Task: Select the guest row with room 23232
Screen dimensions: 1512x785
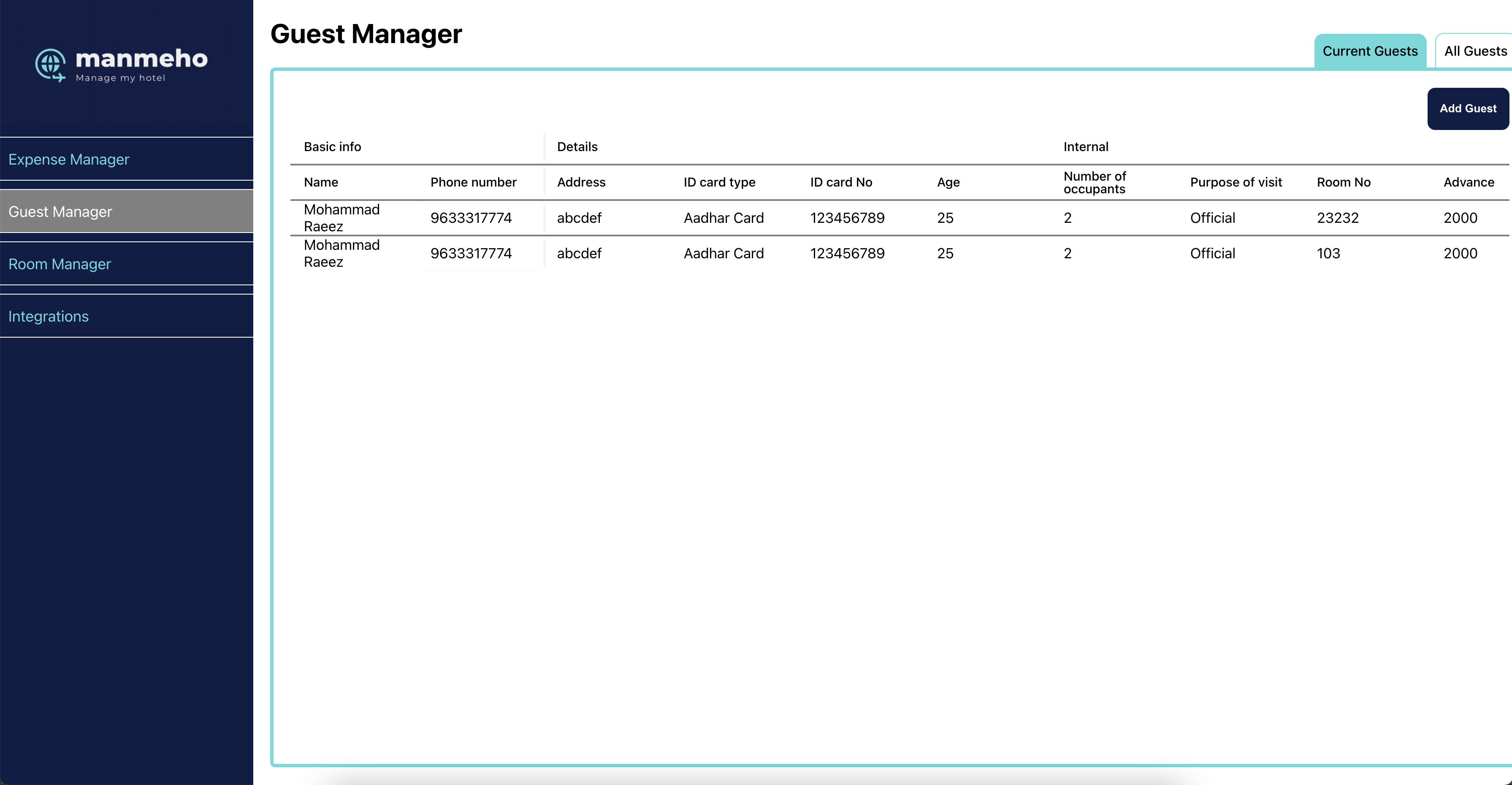Action: pos(1337,218)
